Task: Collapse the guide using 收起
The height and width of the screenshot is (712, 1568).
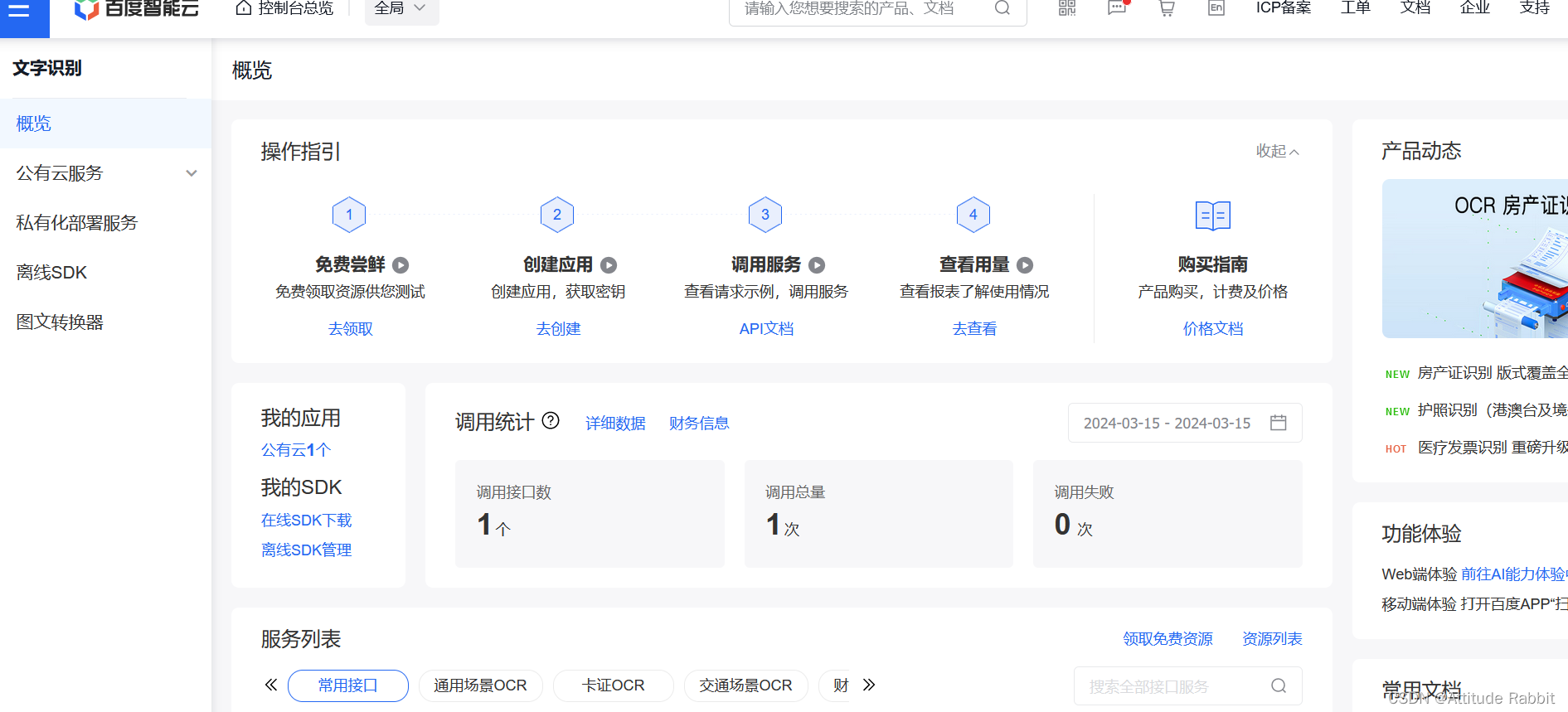Action: point(1277,151)
